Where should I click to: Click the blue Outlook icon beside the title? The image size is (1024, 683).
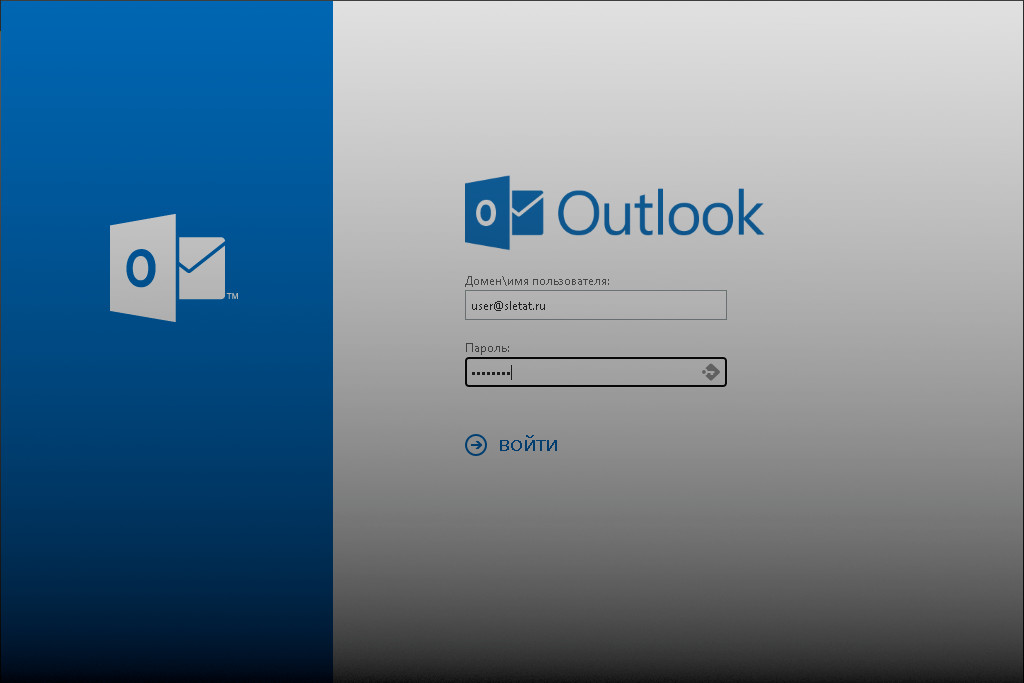tap(504, 213)
